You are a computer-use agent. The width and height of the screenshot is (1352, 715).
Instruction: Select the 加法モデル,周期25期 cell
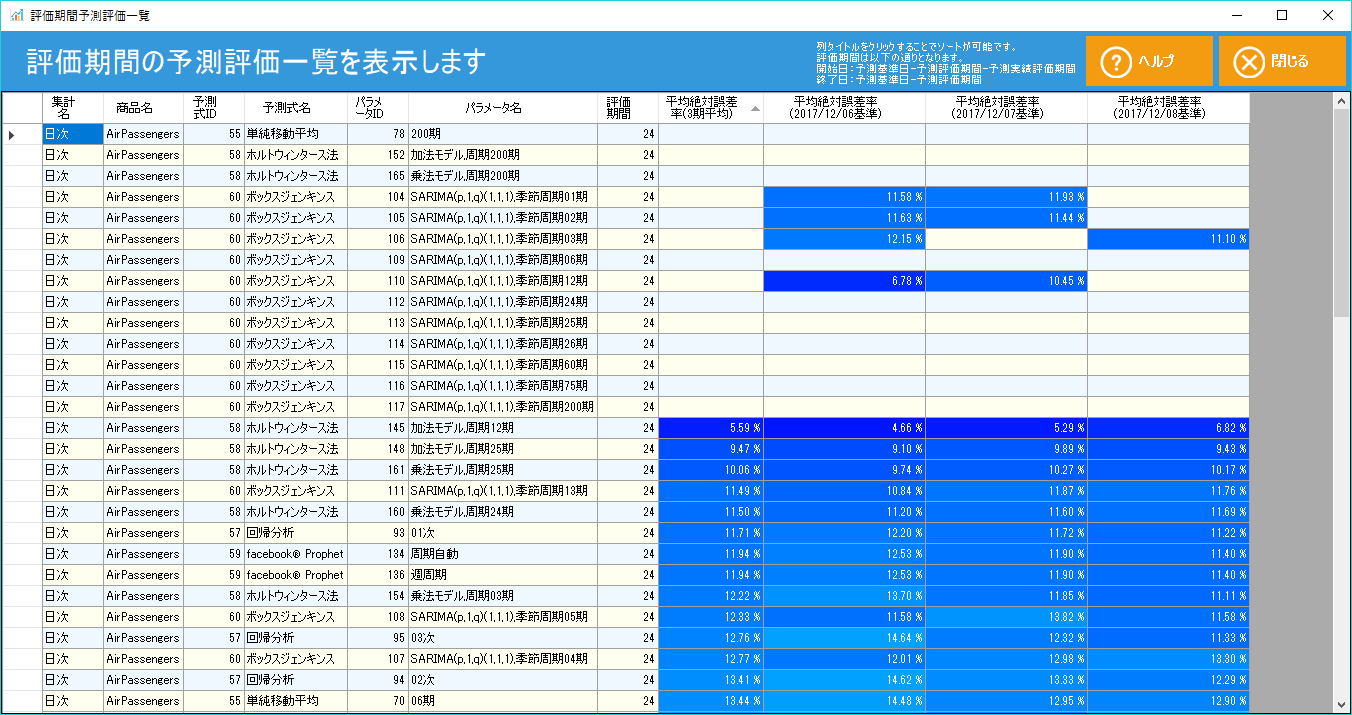pyautogui.click(x=503, y=449)
